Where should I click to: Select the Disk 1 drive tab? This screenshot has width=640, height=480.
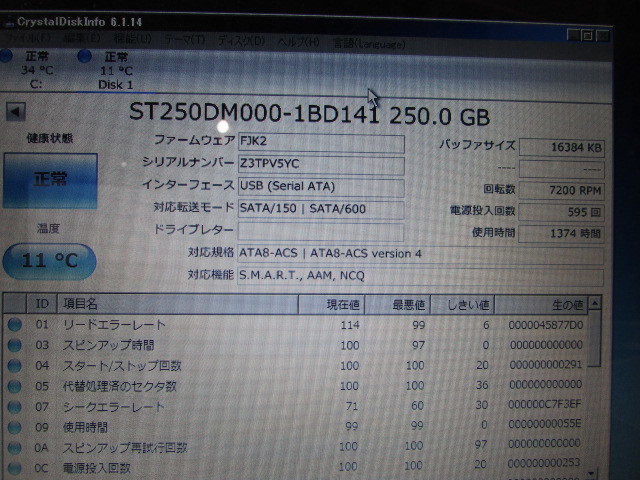(116, 71)
